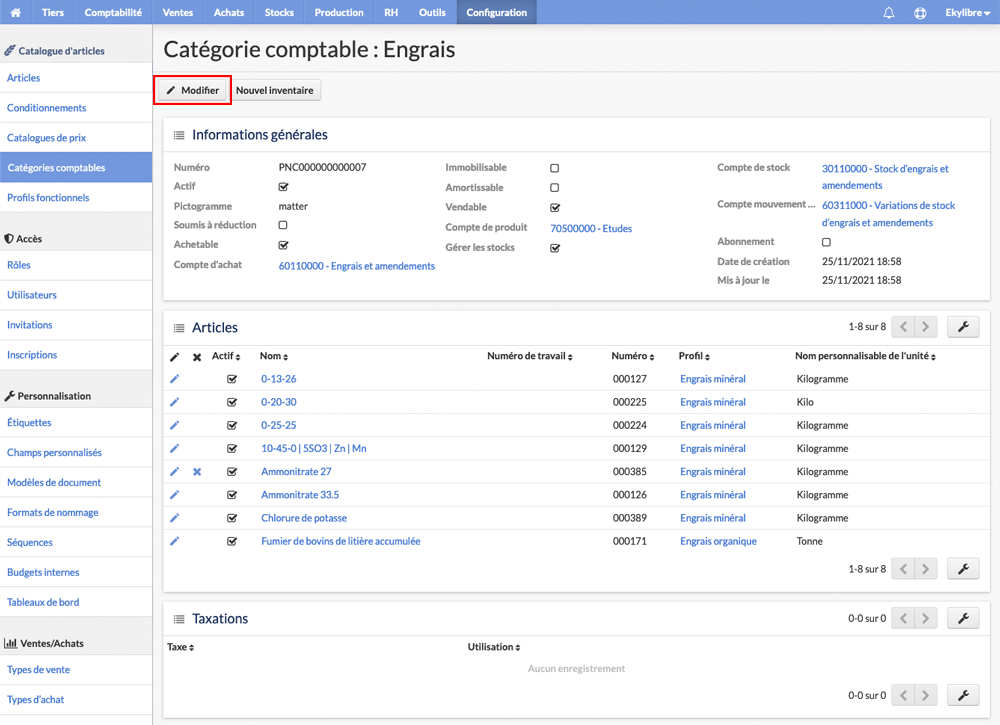The height and width of the screenshot is (725, 1000).
Task: Edit article 0-13-26 via pencil icon
Action: [174, 379]
